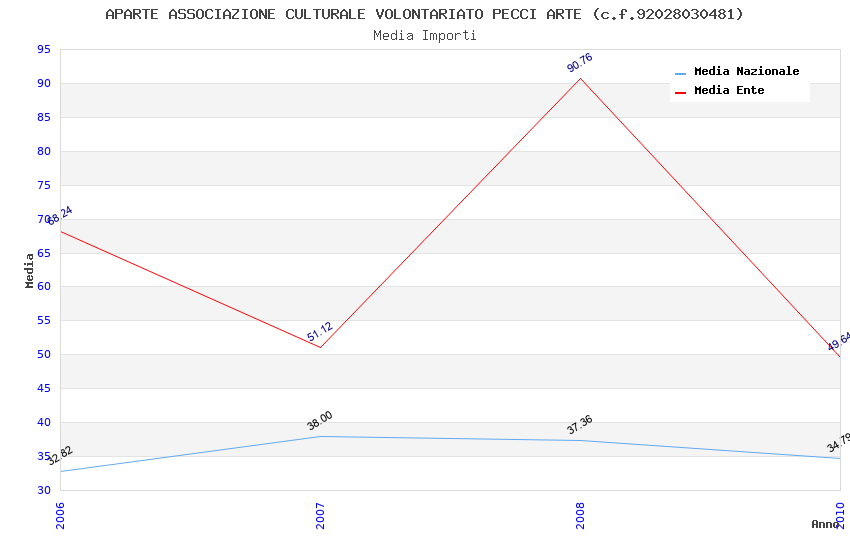The width and height of the screenshot is (850, 550).
Task: Click y-axis value 40
Action: click(x=44, y=422)
